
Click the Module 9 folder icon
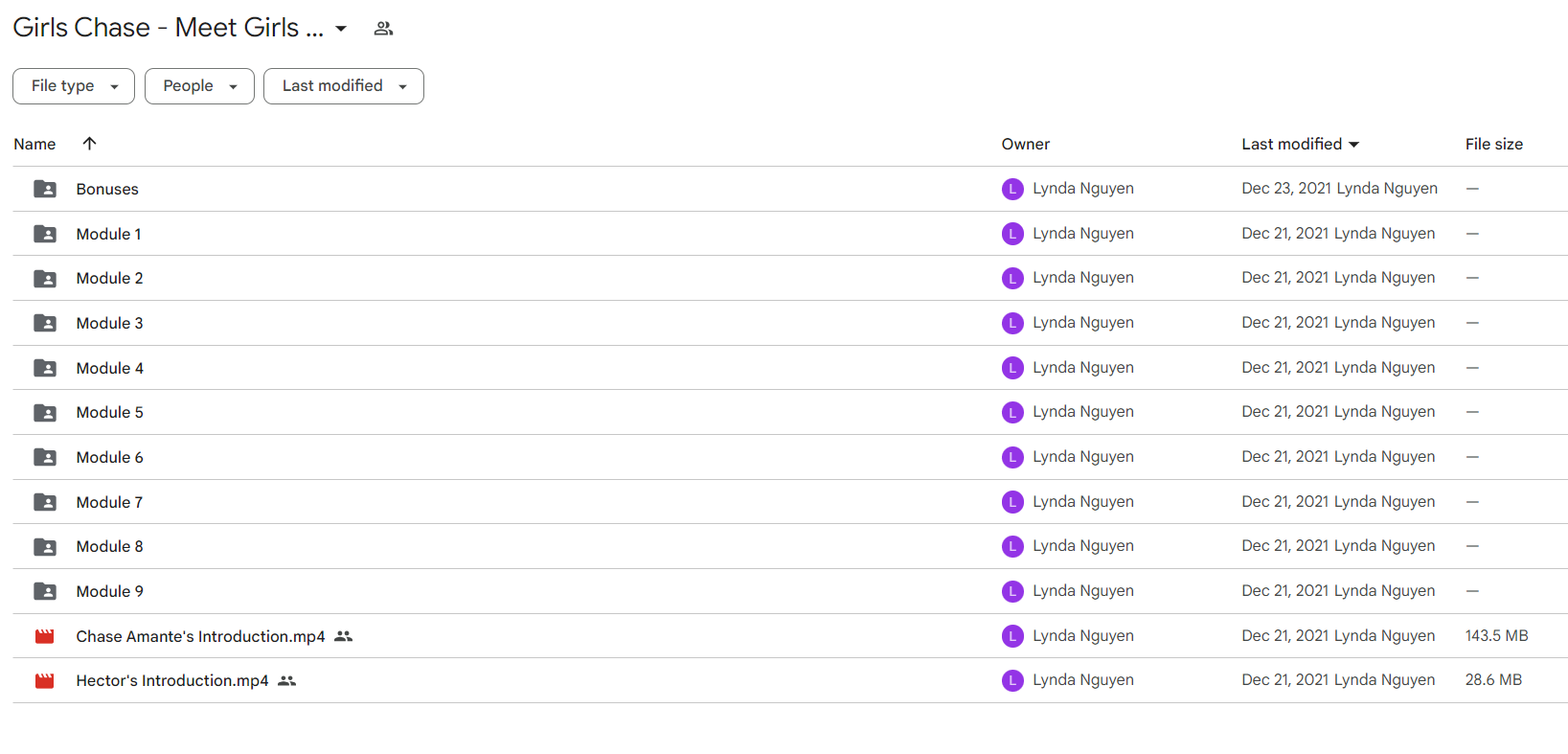point(45,591)
